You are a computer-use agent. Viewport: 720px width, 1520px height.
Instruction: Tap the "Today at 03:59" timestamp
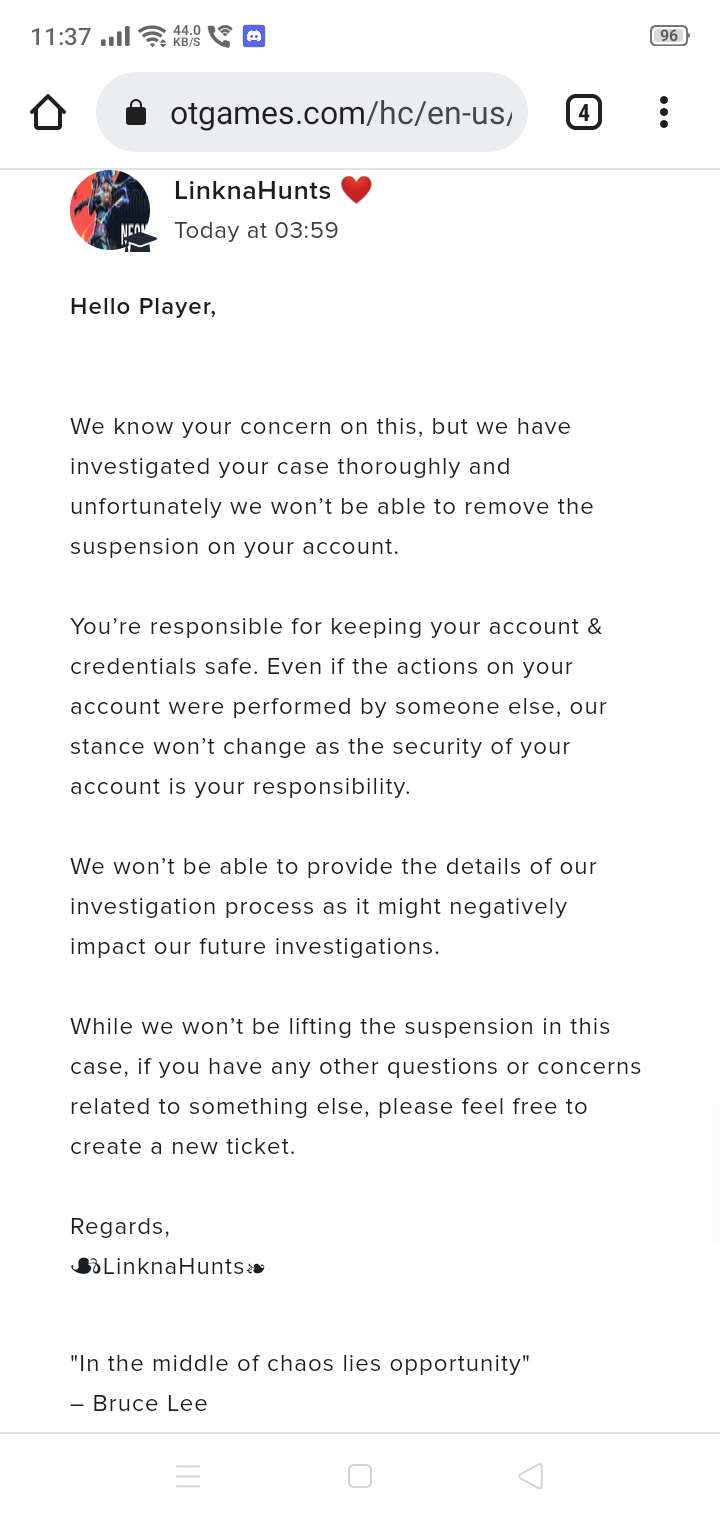click(x=256, y=230)
